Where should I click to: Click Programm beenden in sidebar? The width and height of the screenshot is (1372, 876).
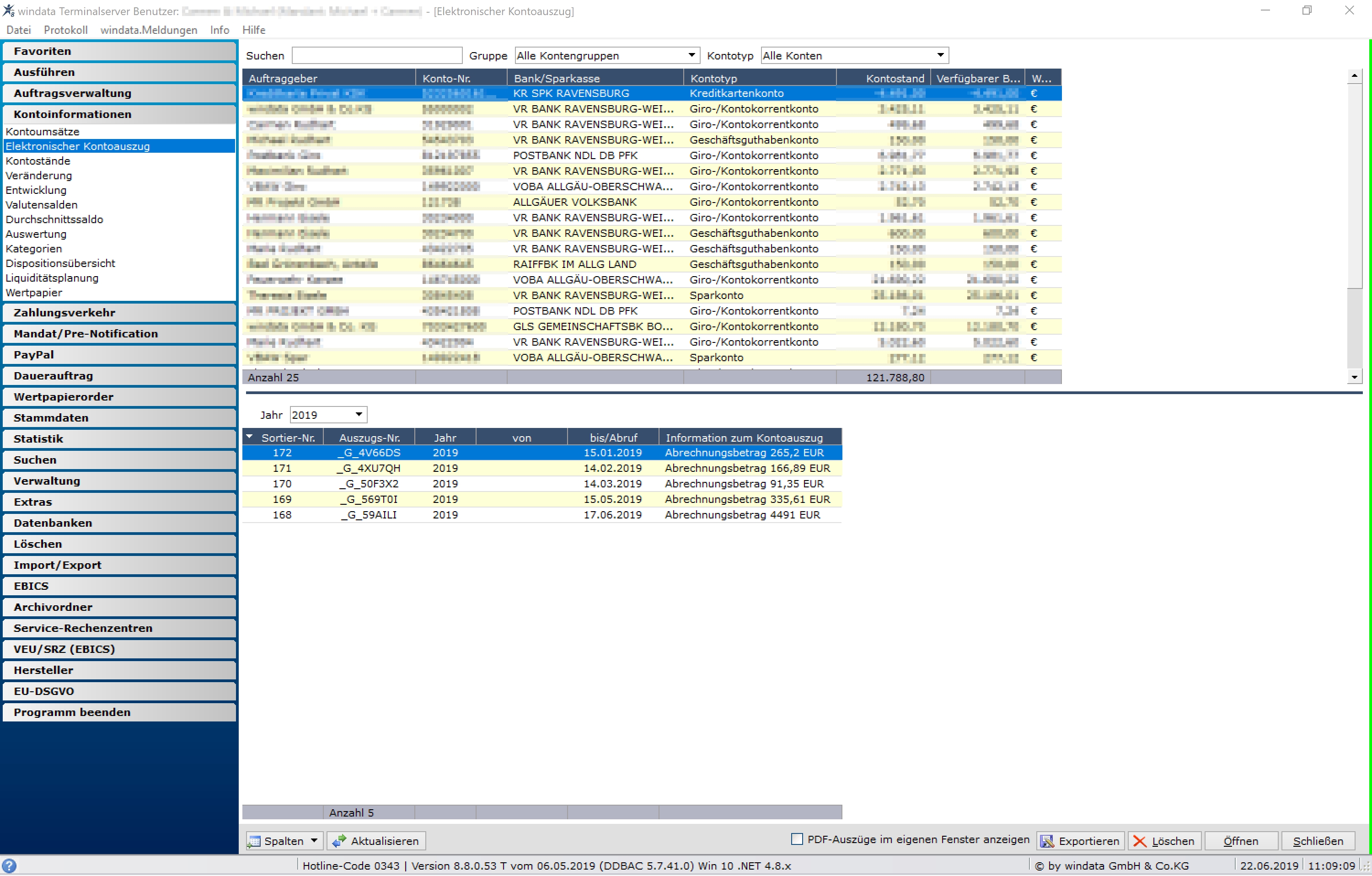pos(119,712)
